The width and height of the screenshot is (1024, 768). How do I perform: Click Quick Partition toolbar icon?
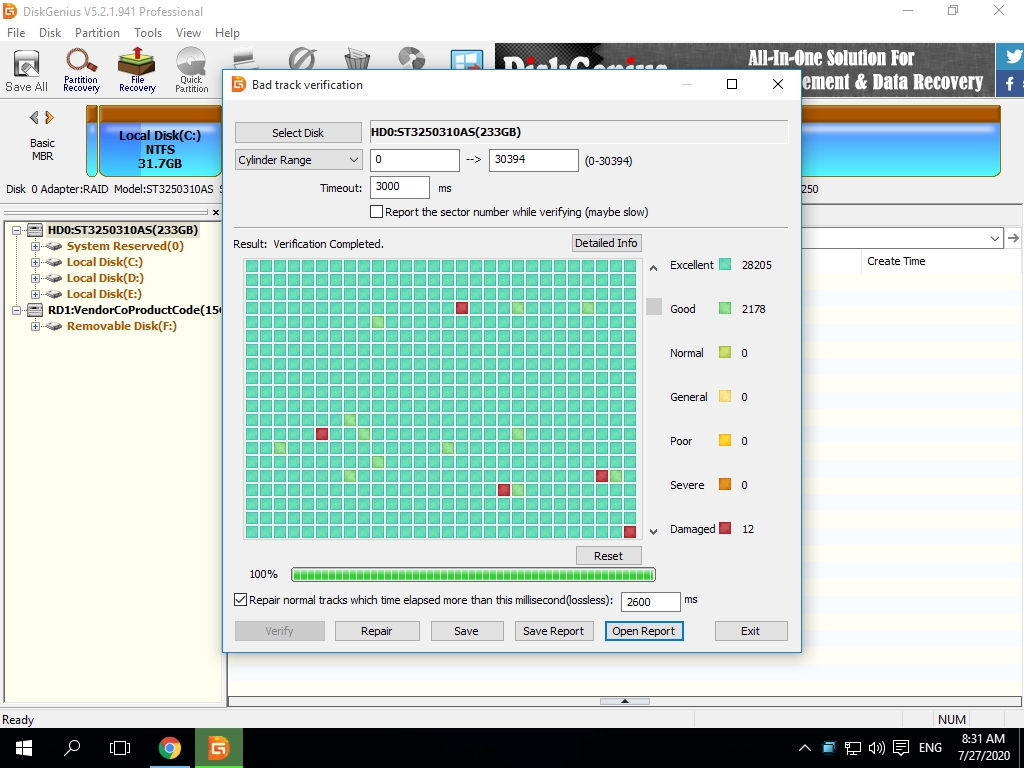click(191, 71)
